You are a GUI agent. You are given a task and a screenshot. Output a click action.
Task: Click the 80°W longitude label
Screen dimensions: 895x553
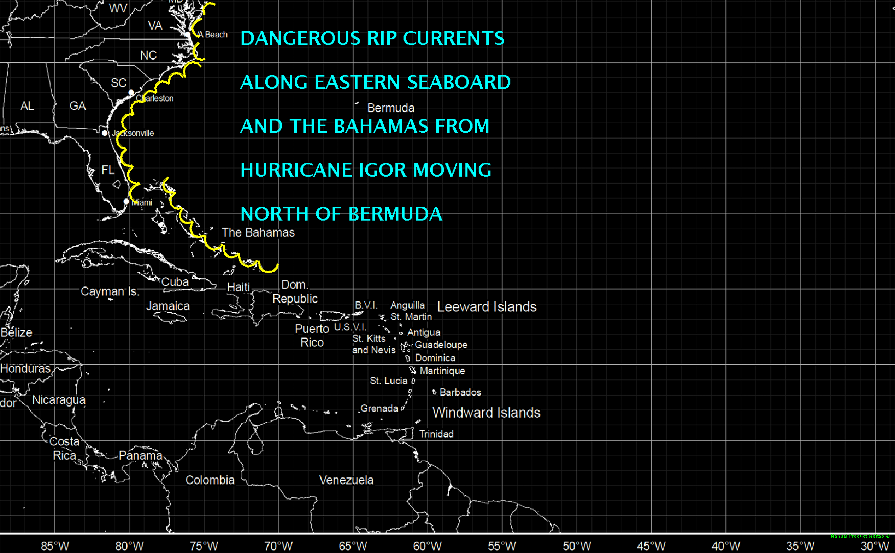pos(130,546)
